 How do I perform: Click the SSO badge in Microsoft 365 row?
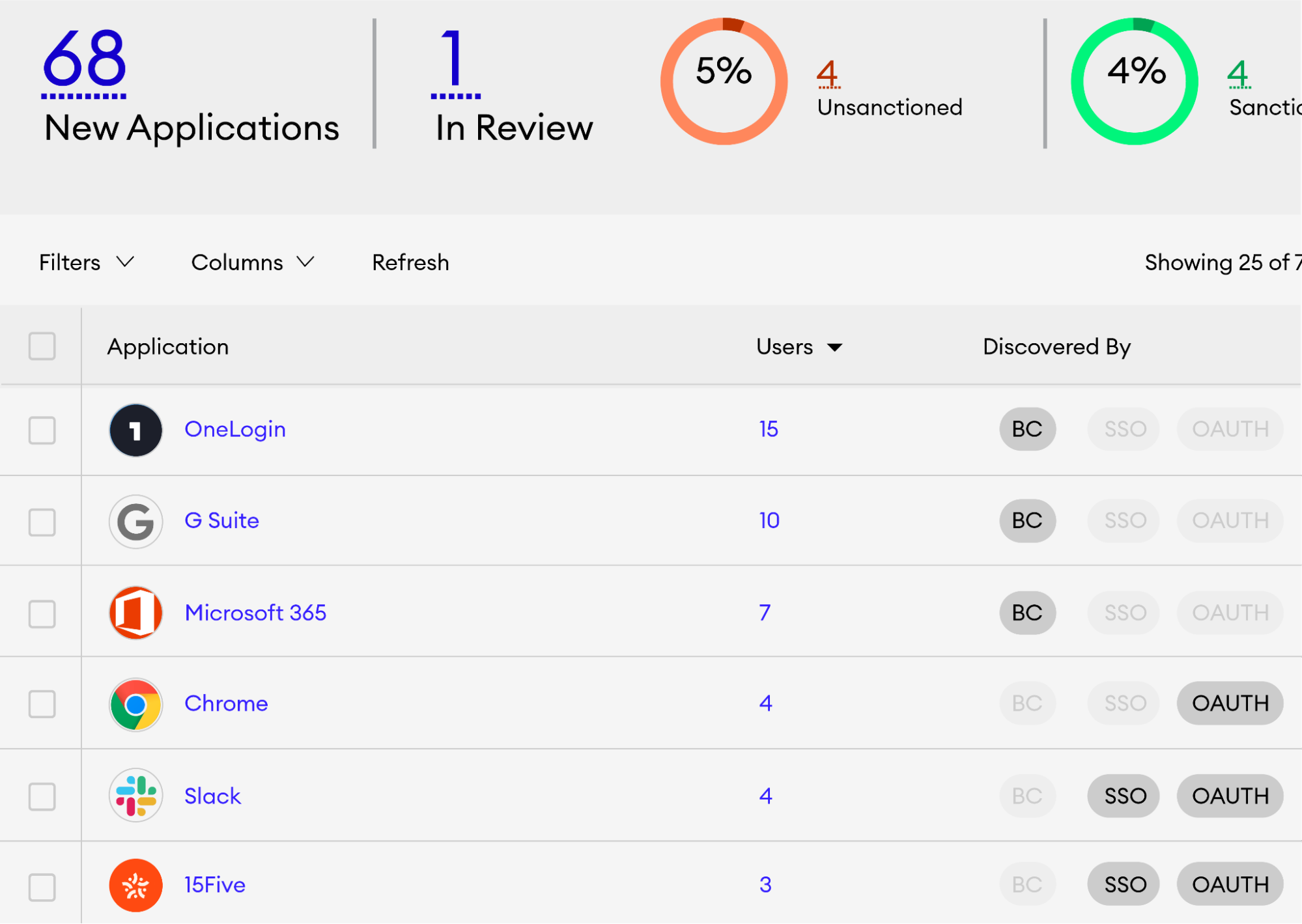click(x=1125, y=613)
